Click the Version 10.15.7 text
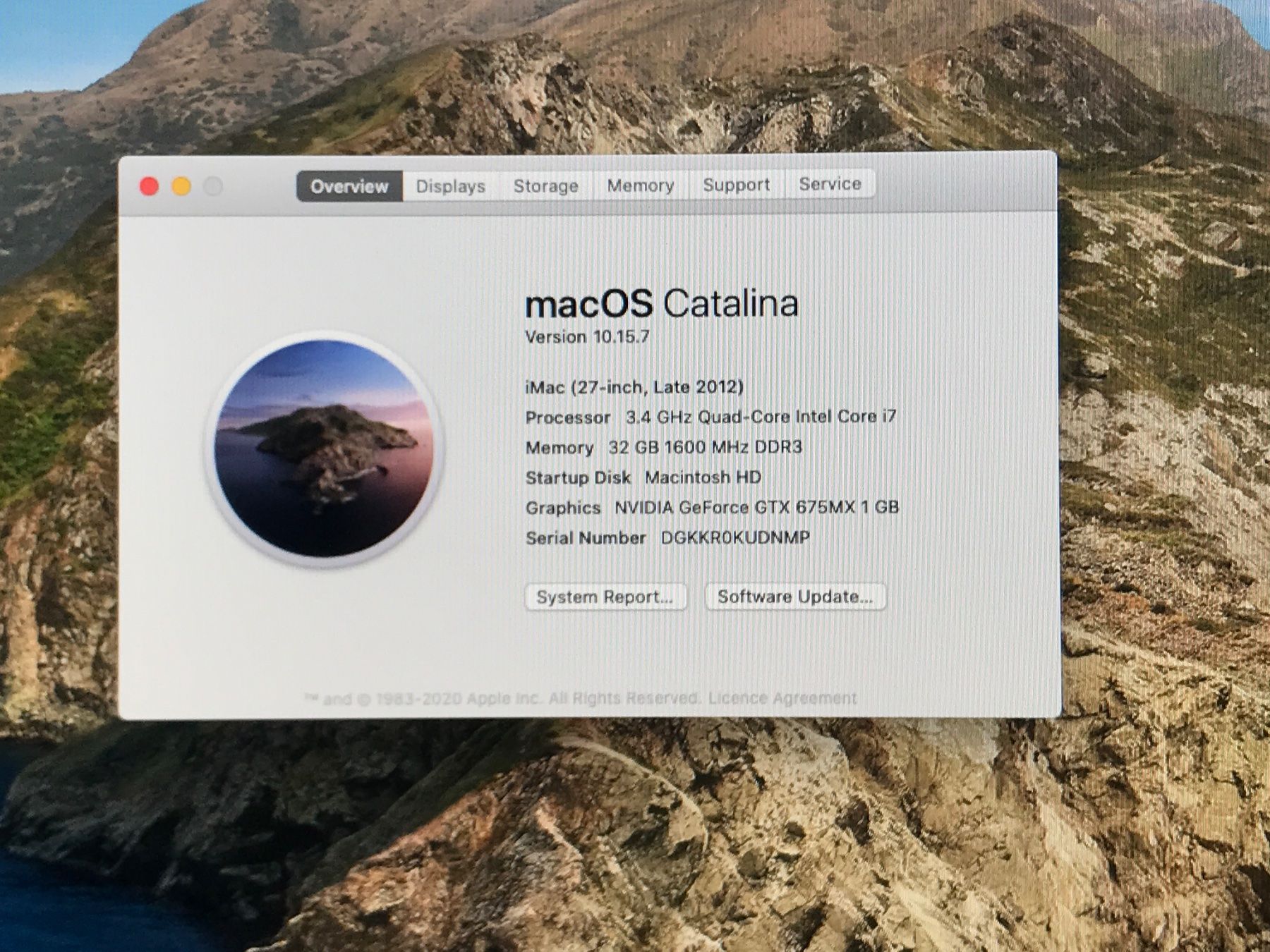The image size is (1270, 952). point(587,337)
